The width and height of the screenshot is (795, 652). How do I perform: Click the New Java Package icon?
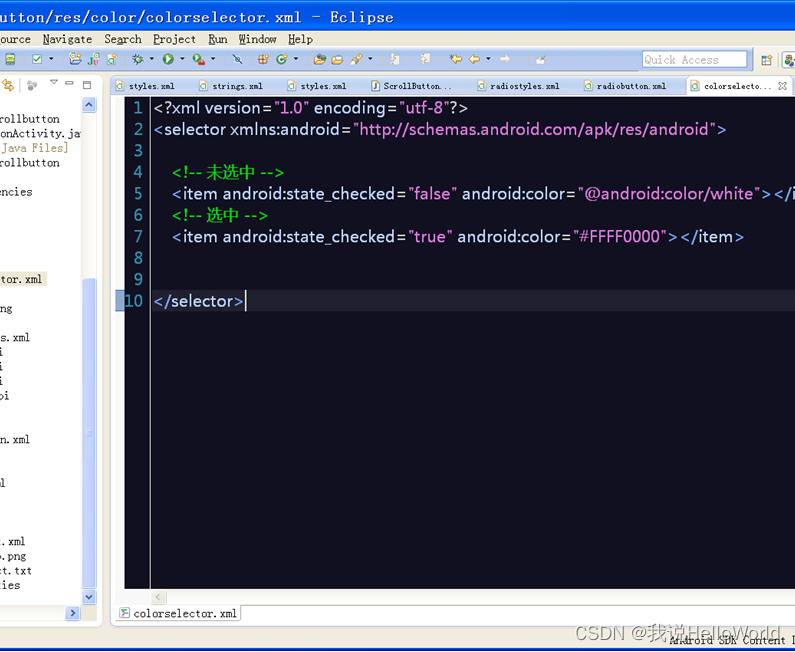coord(263,59)
